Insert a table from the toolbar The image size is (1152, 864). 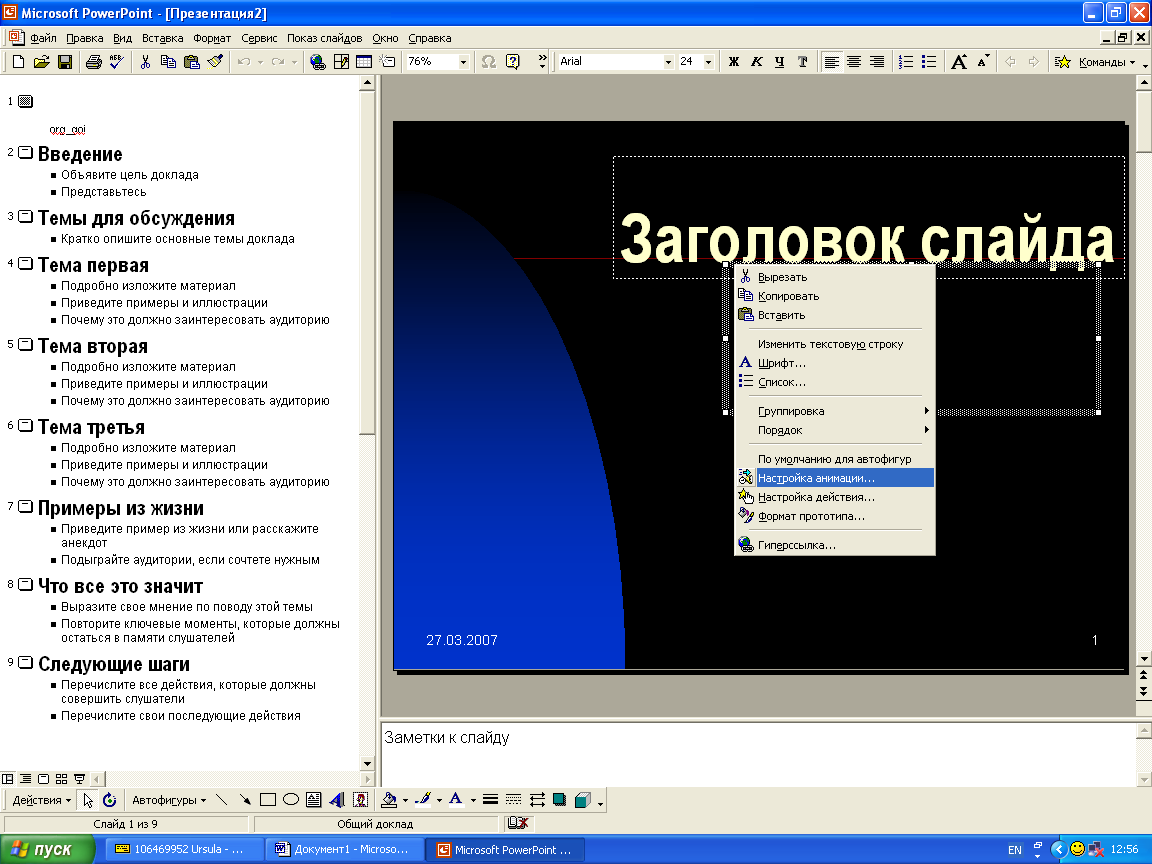(364, 62)
